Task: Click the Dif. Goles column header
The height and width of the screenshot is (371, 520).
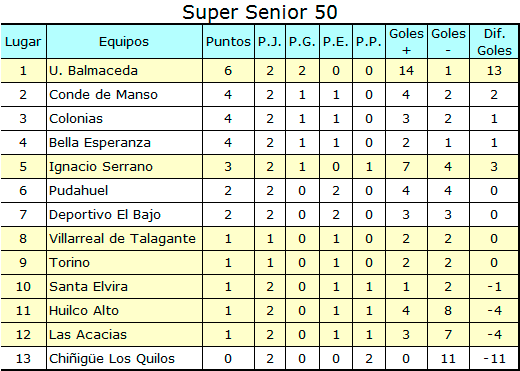Action: (494, 42)
